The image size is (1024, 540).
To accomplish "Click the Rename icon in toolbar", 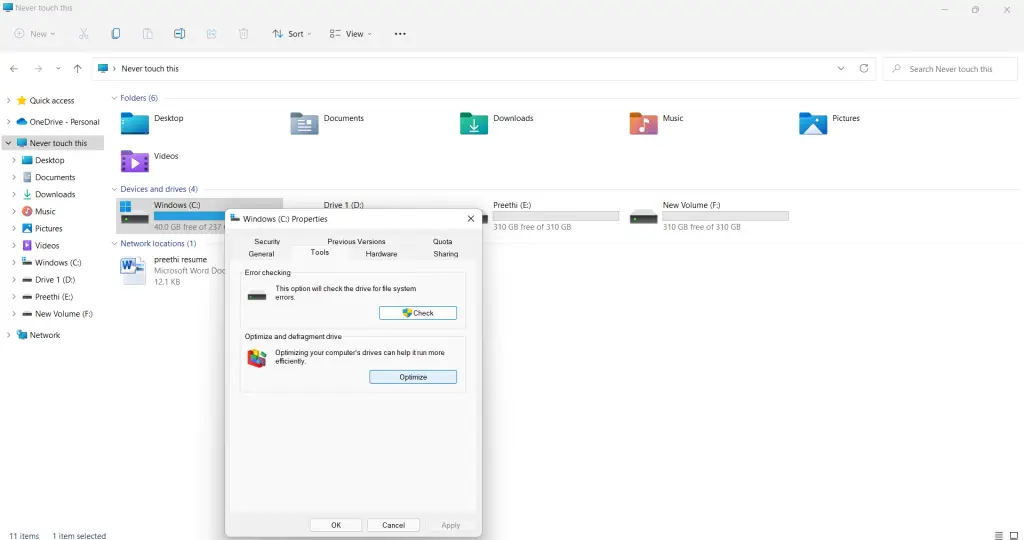I will point(179,34).
